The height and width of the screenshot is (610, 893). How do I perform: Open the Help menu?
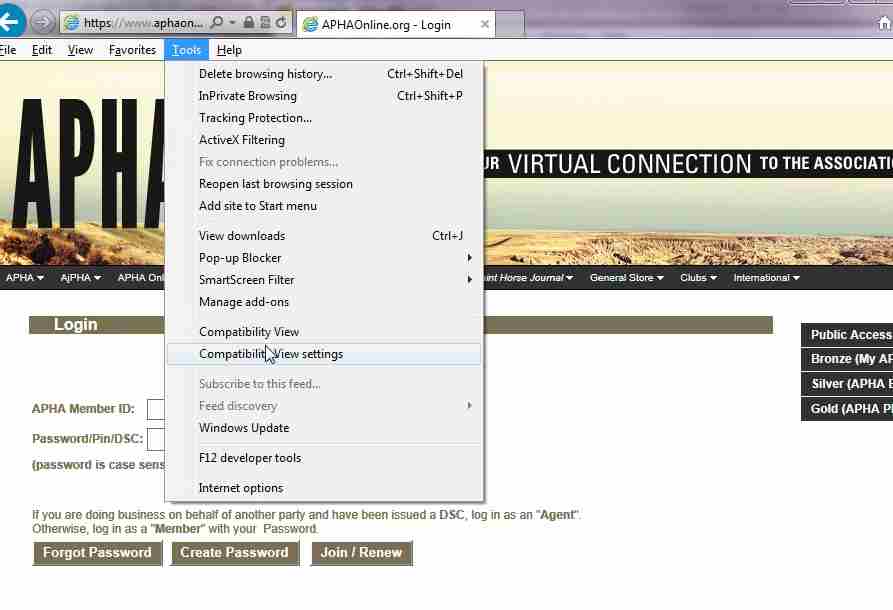[x=230, y=50]
